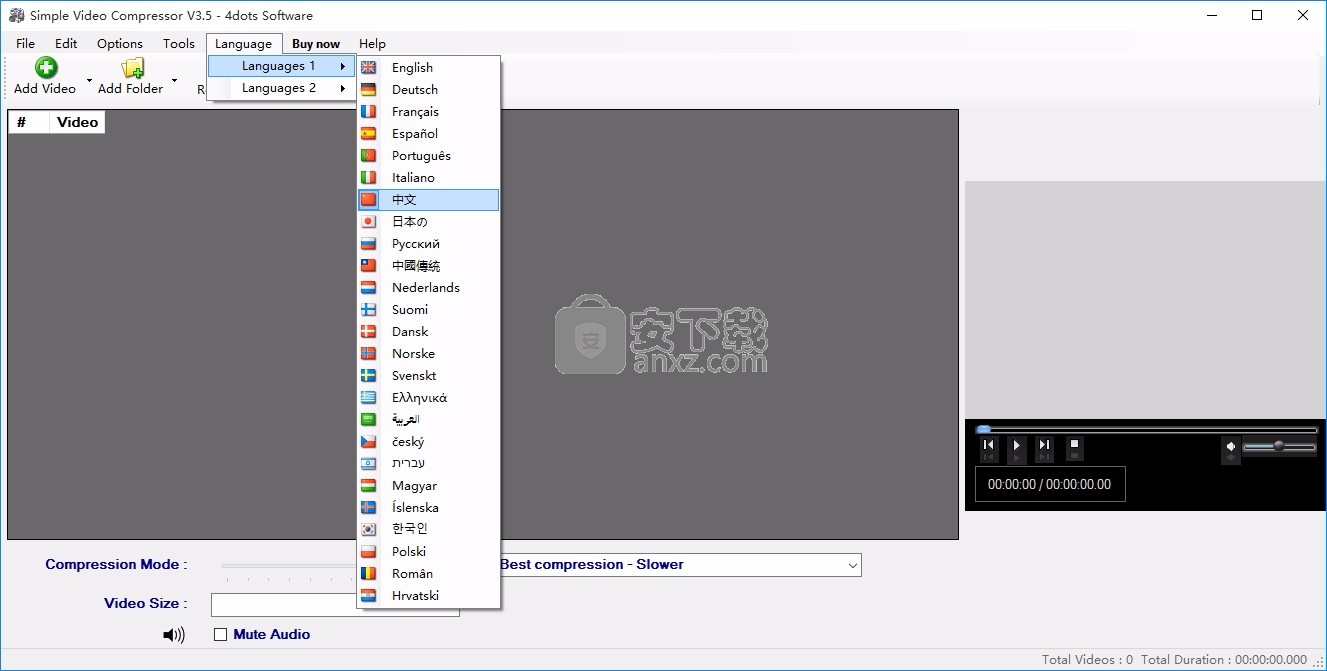Choose Español language
1327x671 pixels.
click(428, 133)
